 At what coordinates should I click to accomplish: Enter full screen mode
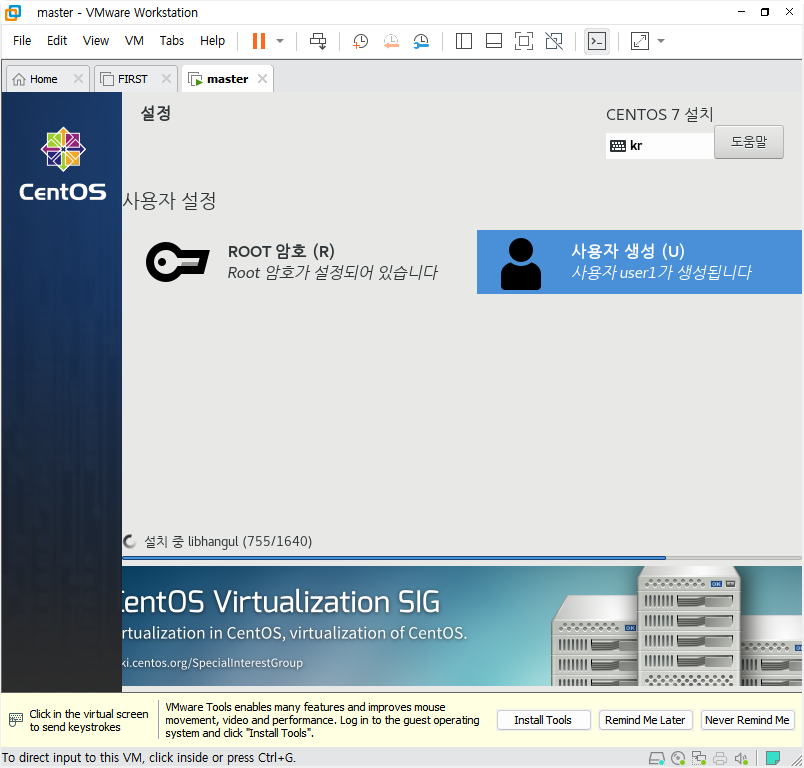click(x=524, y=41)
